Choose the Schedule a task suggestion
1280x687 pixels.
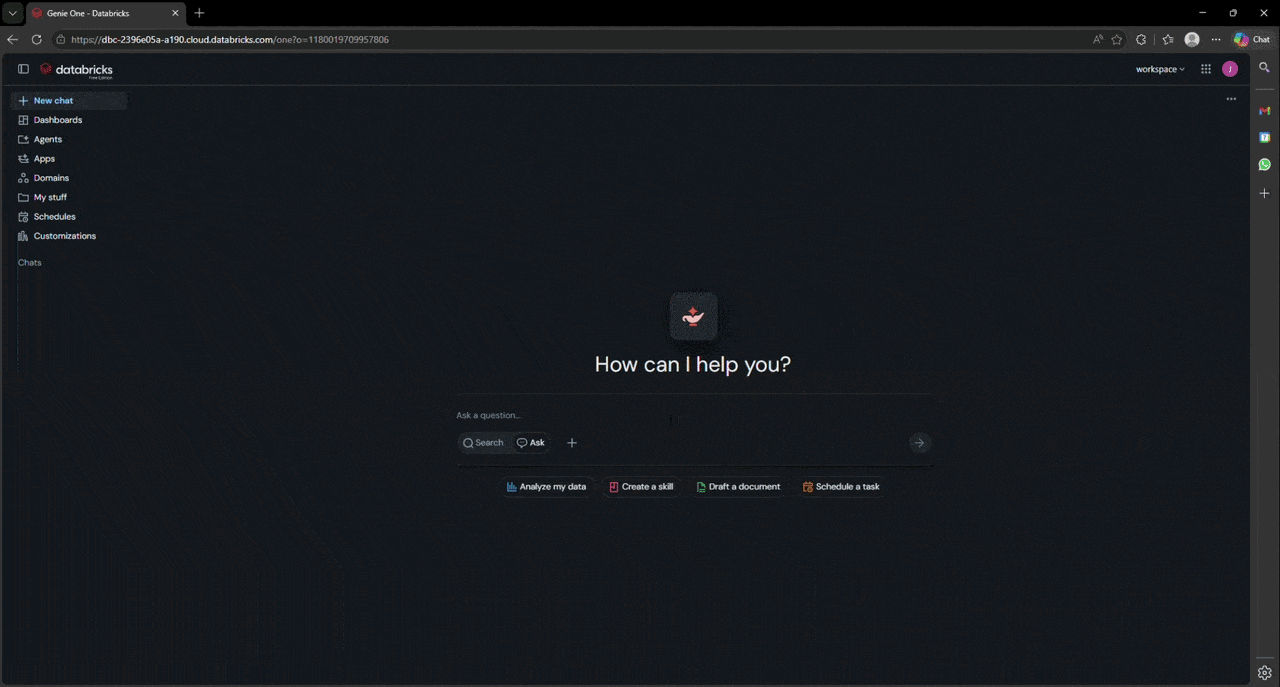click(x=841, y=487)
